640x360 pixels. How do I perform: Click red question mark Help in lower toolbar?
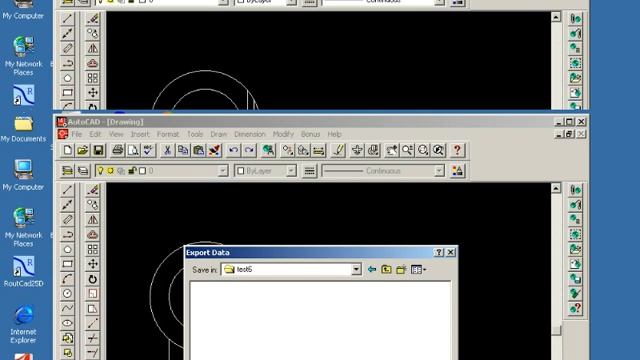point(457,150)
